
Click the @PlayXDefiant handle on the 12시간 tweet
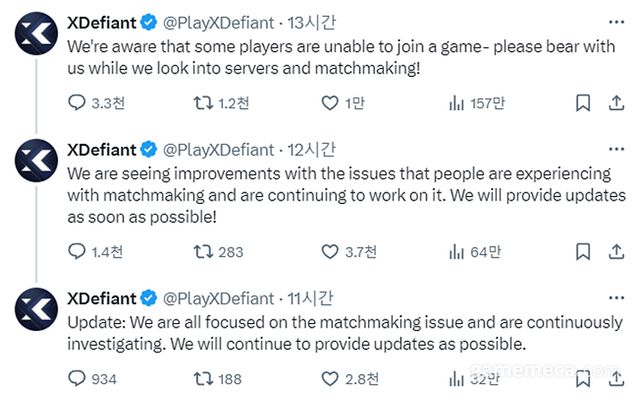[x=217, y=149]
